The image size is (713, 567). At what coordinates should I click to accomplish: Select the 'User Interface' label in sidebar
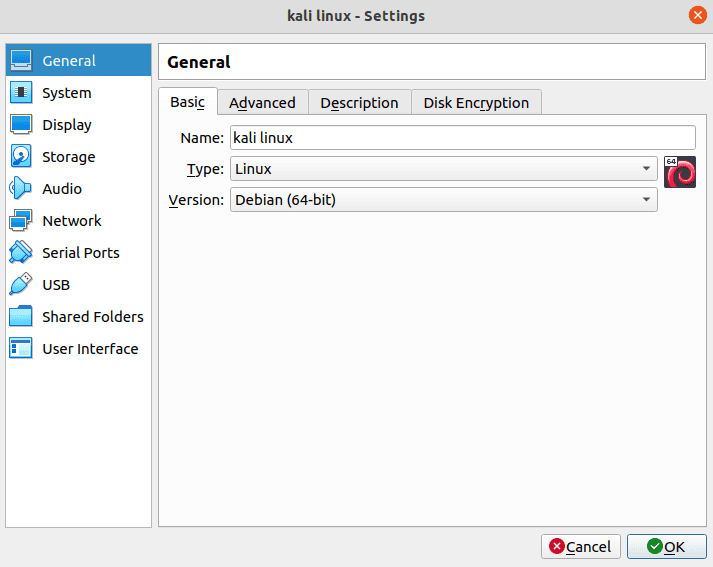pos(90,349)
